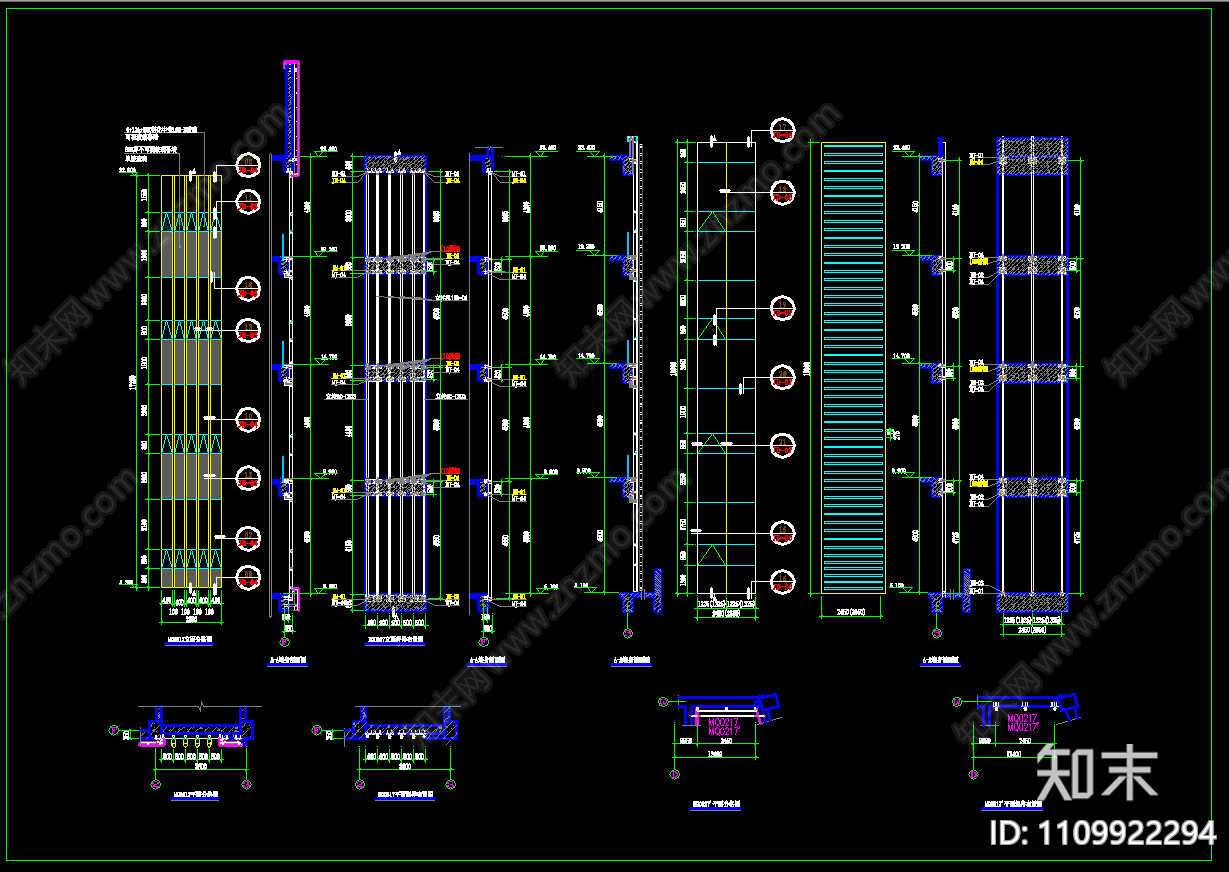Click the yellow-gridded curtain wall elevation
Screen dimensions: 1229x872
pyautogui.click(x=179, y=380)
